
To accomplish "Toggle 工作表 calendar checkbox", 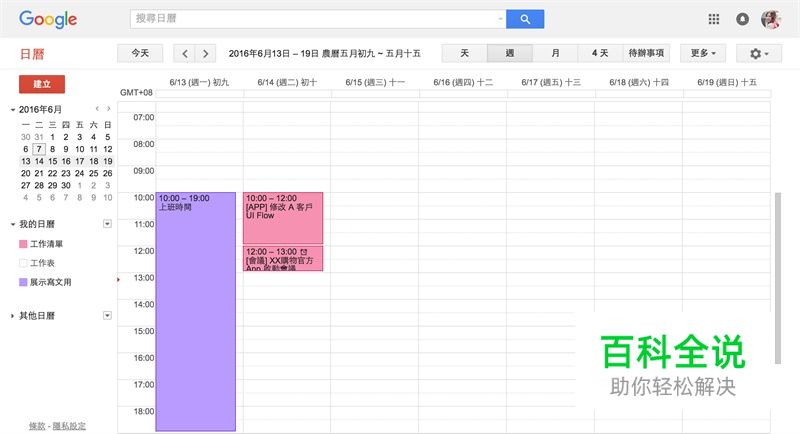I will 23,263.
